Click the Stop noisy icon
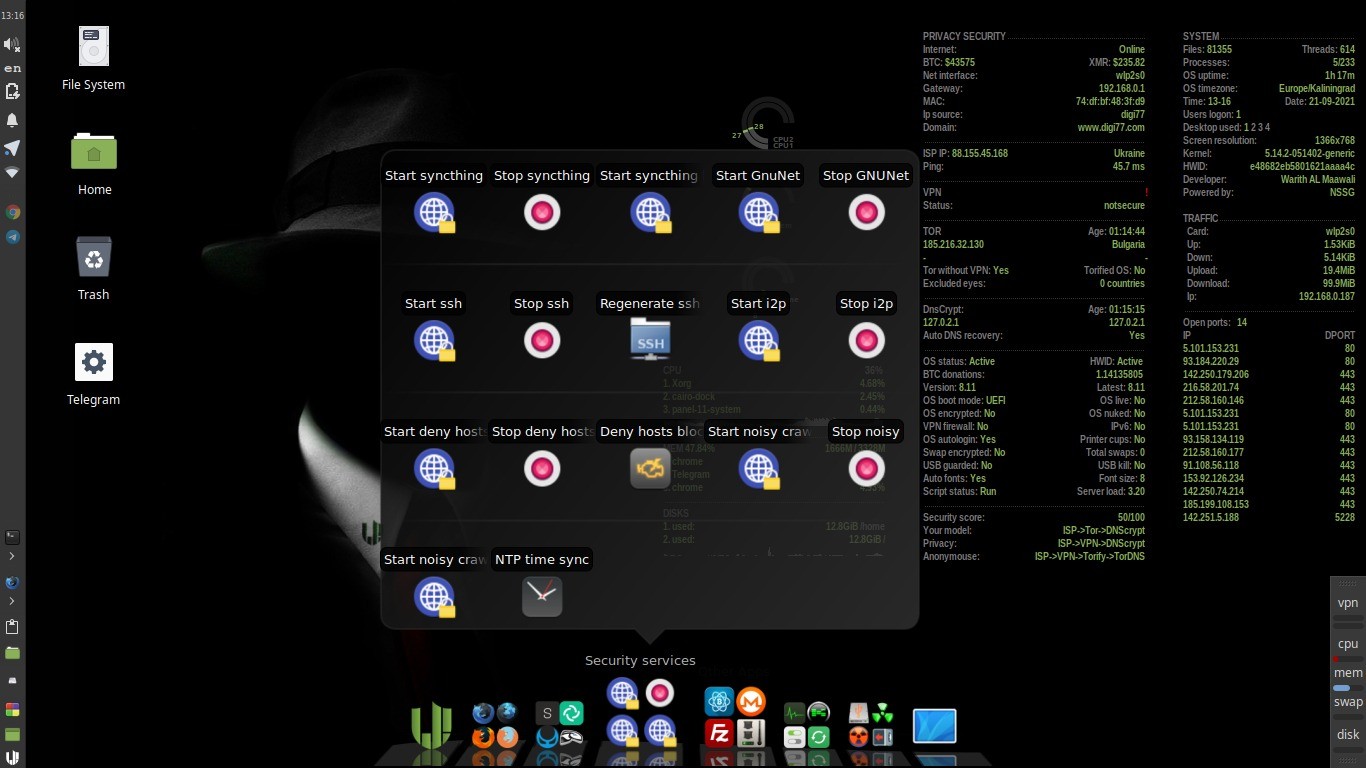Screen dimensions: 1366x768 point(866,468)
